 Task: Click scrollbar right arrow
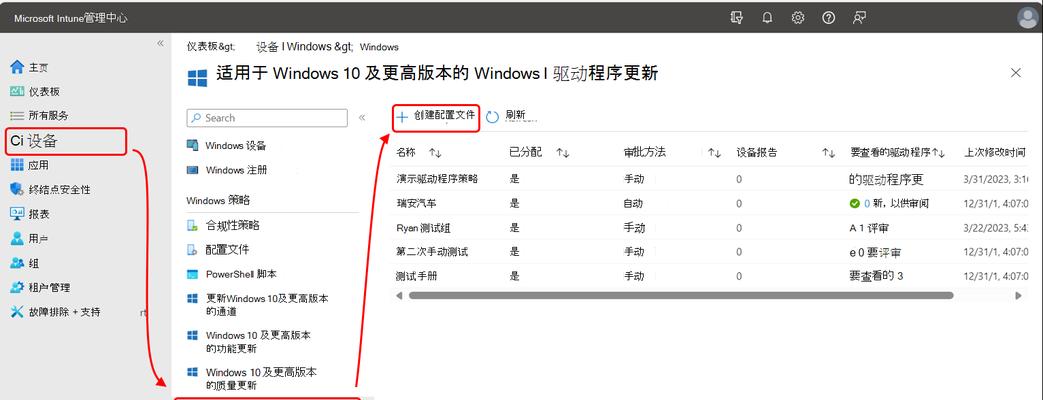(x=1018, y=296)
